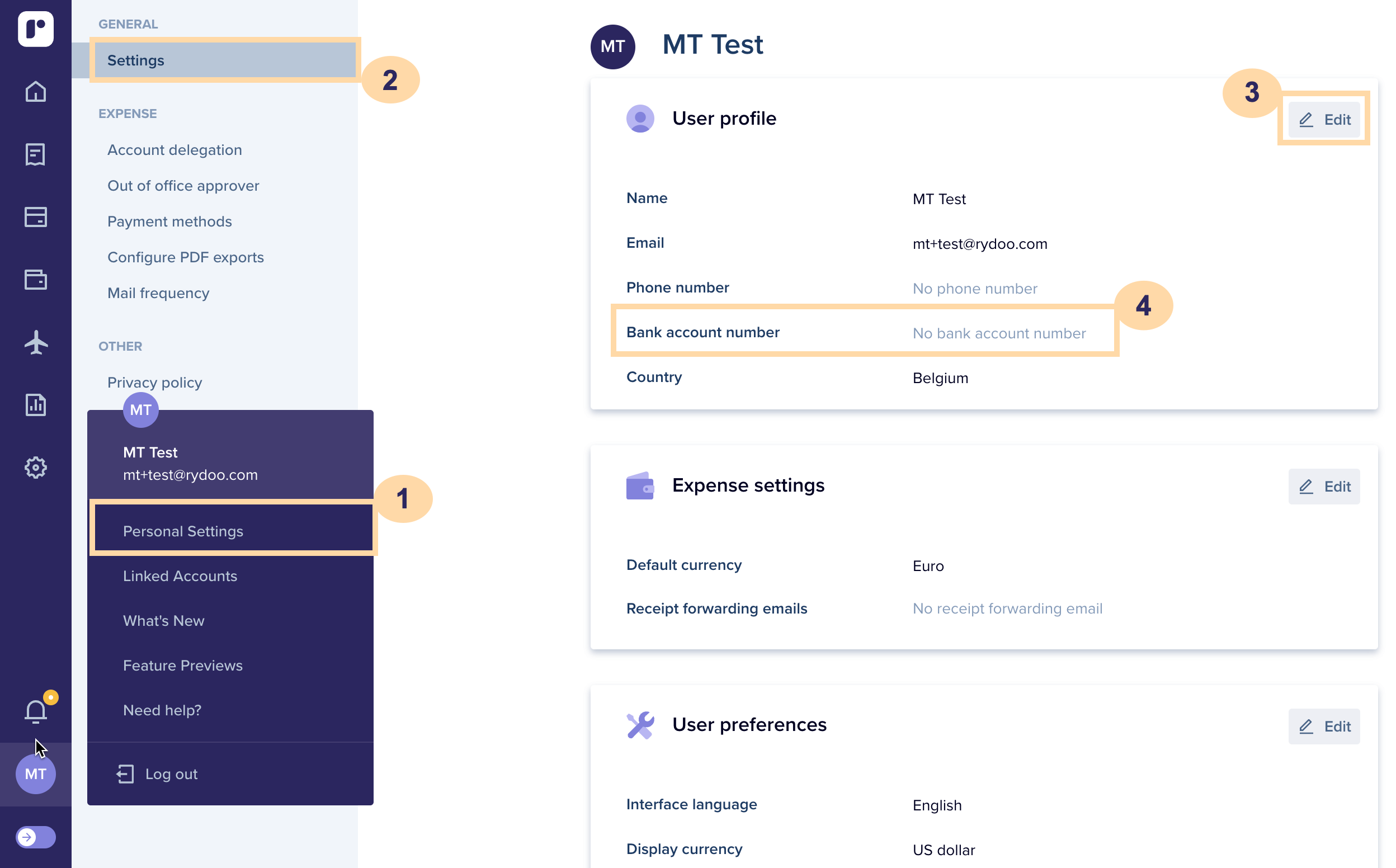Edit the Expense settings section

tap(1324, 486)
